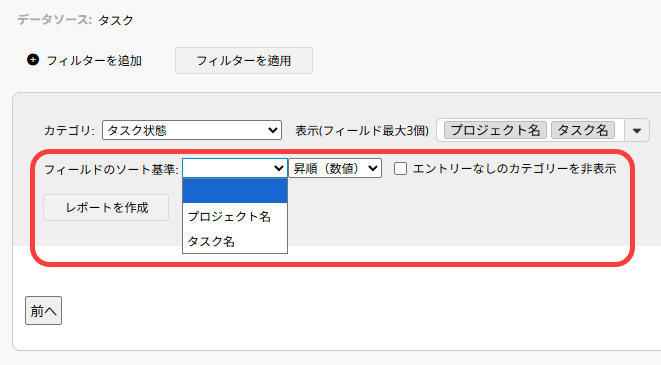Open the カテゴリ dropdown showing タスク状態

coord(192,130)
